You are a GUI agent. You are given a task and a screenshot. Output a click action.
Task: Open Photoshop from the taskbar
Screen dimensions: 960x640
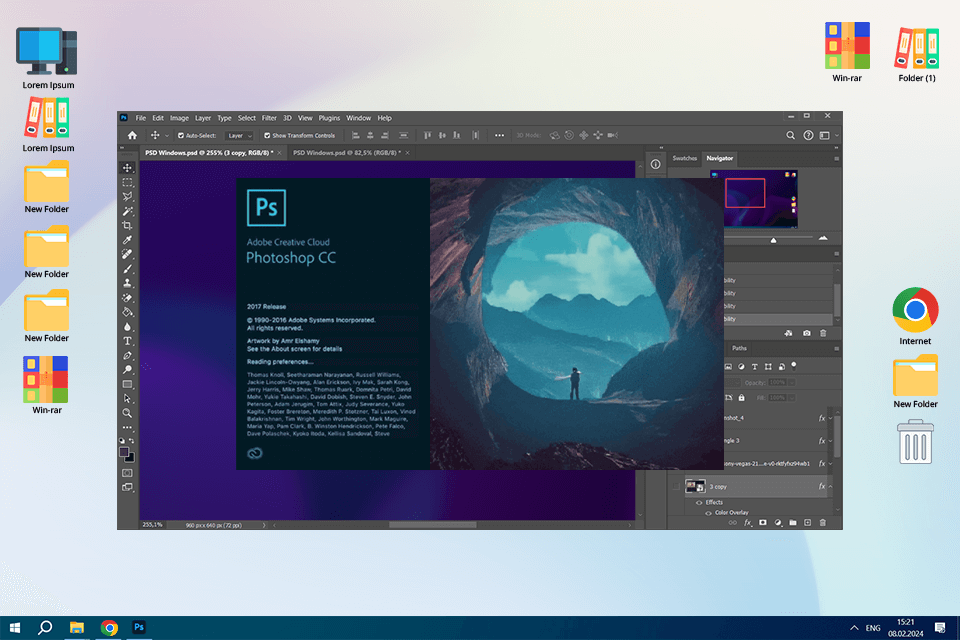[139, 627]
